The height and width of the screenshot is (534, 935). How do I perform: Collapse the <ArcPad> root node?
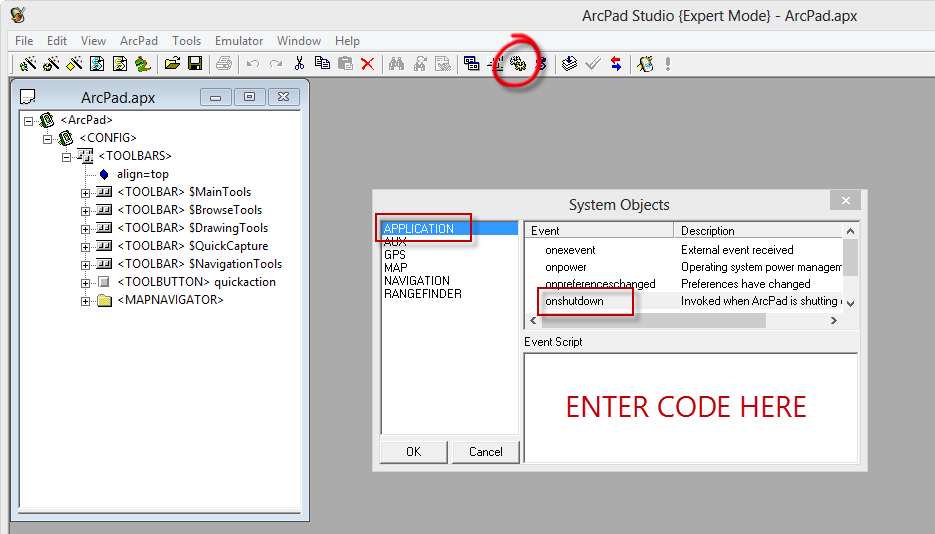28,121
